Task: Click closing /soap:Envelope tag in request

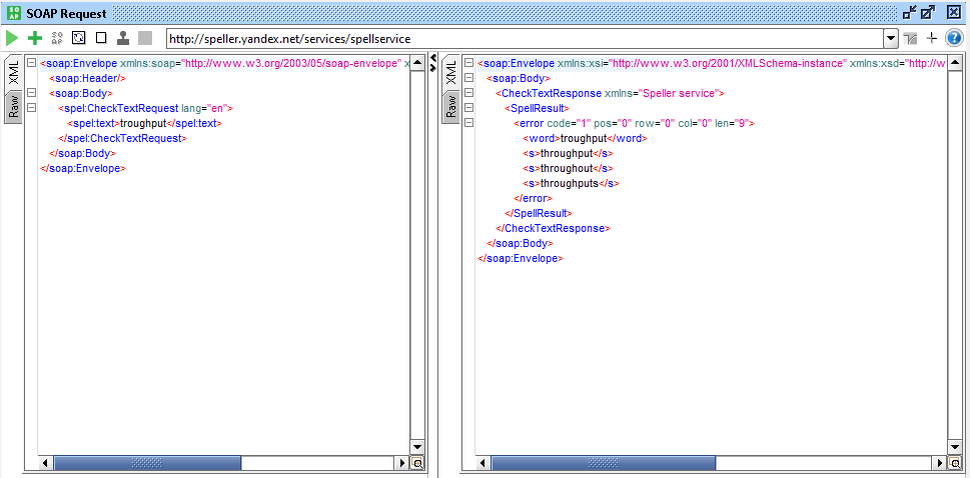Action: [83, 168]
